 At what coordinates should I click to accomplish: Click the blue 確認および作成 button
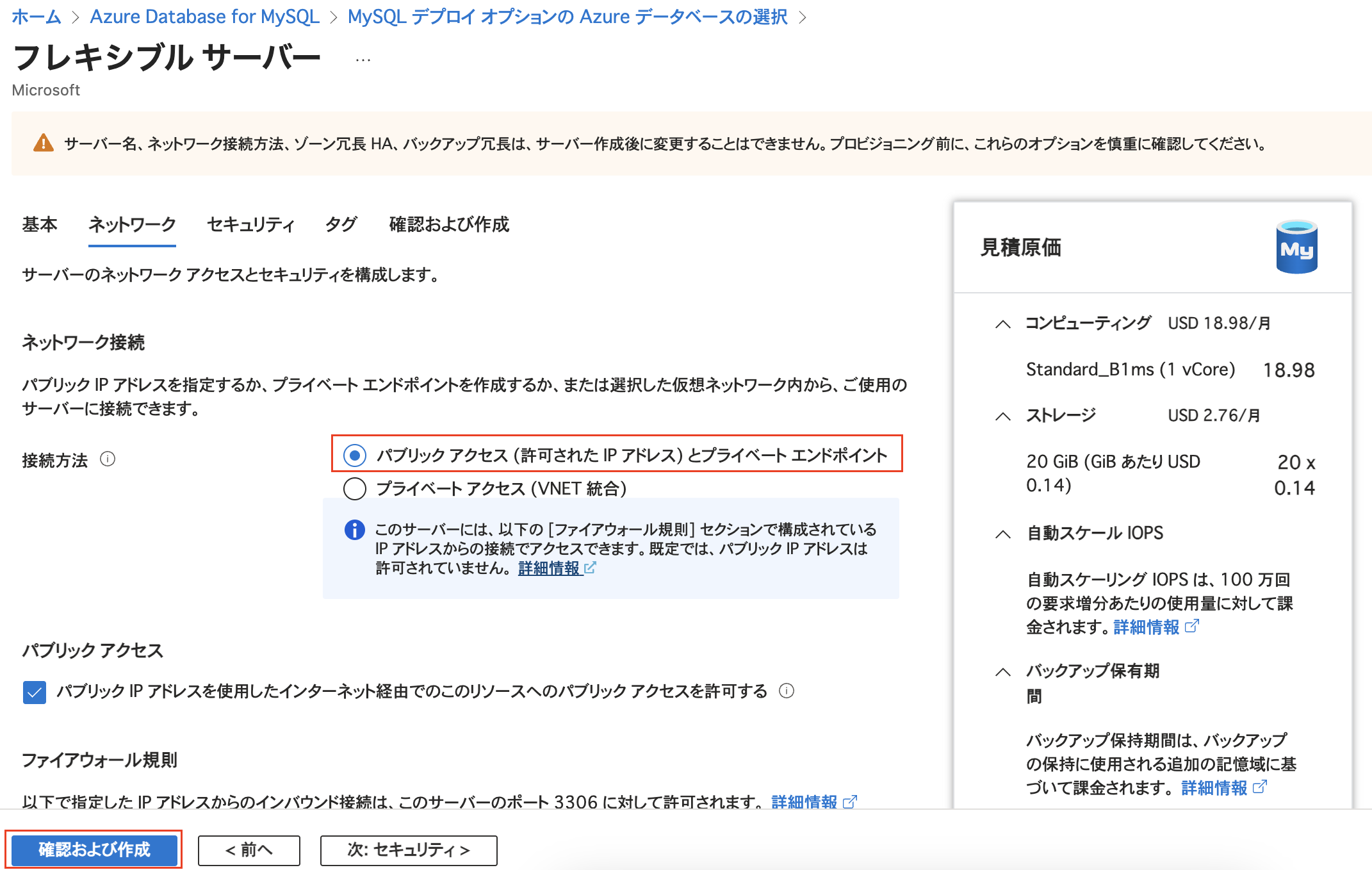(x=94, y=849)
